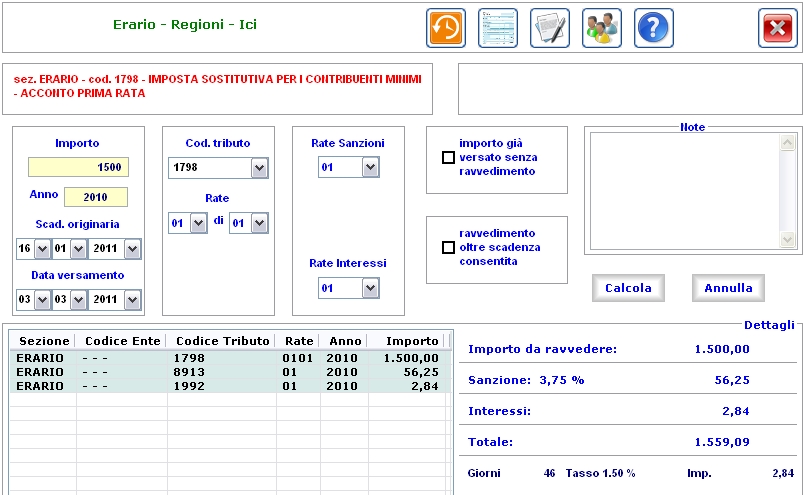
Task: Click the 'Importo da ravvedere:' label
Action: 543,350
